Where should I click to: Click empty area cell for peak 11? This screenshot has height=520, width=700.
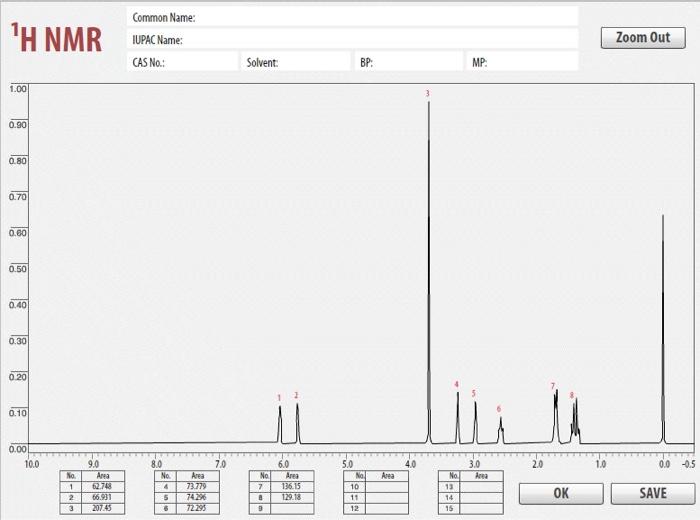[387, 497]
